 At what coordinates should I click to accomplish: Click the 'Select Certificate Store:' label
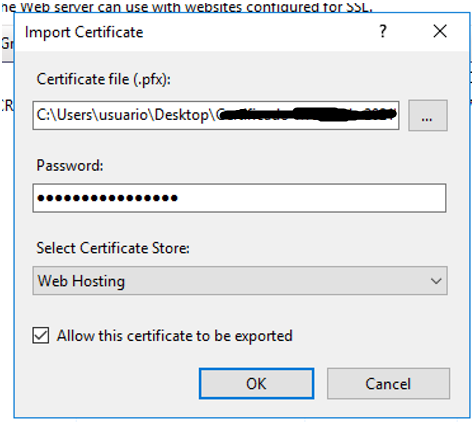[113, 248]
